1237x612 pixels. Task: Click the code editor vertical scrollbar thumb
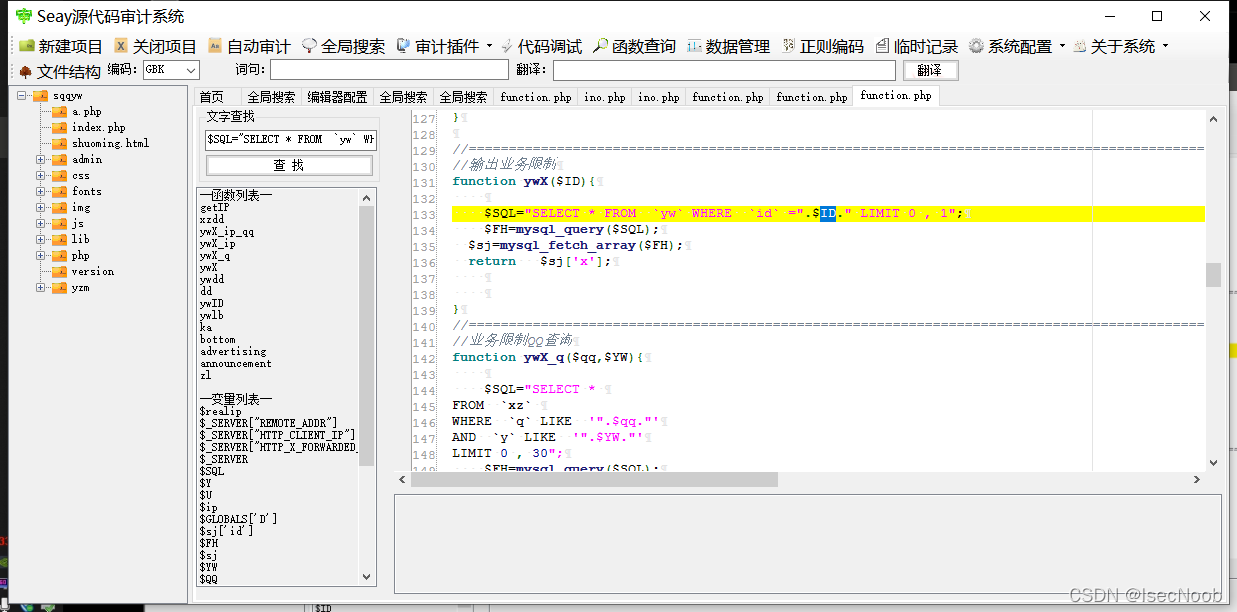pyautogui.click(x=1213, y=275)
